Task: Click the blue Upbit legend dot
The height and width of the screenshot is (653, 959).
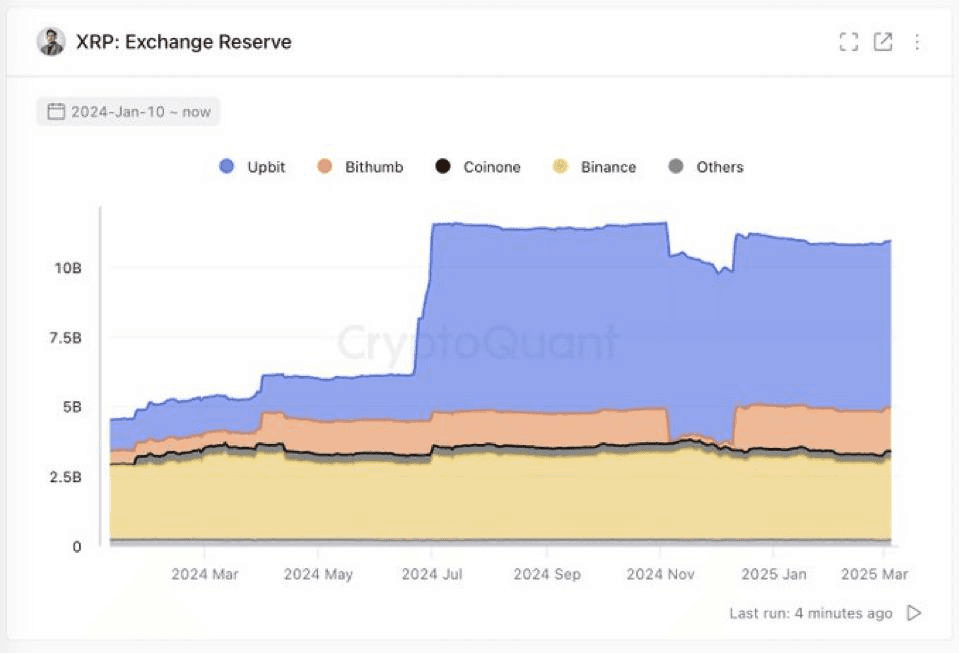Action: 227,167
